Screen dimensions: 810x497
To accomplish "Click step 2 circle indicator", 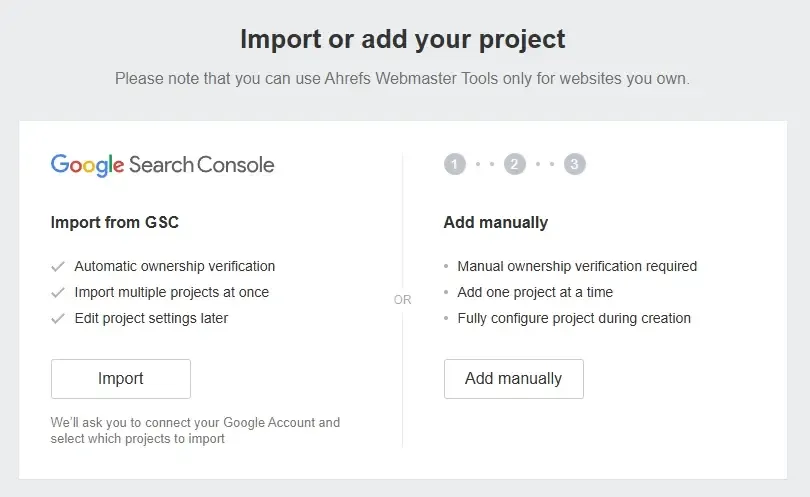I will (515, 164).
